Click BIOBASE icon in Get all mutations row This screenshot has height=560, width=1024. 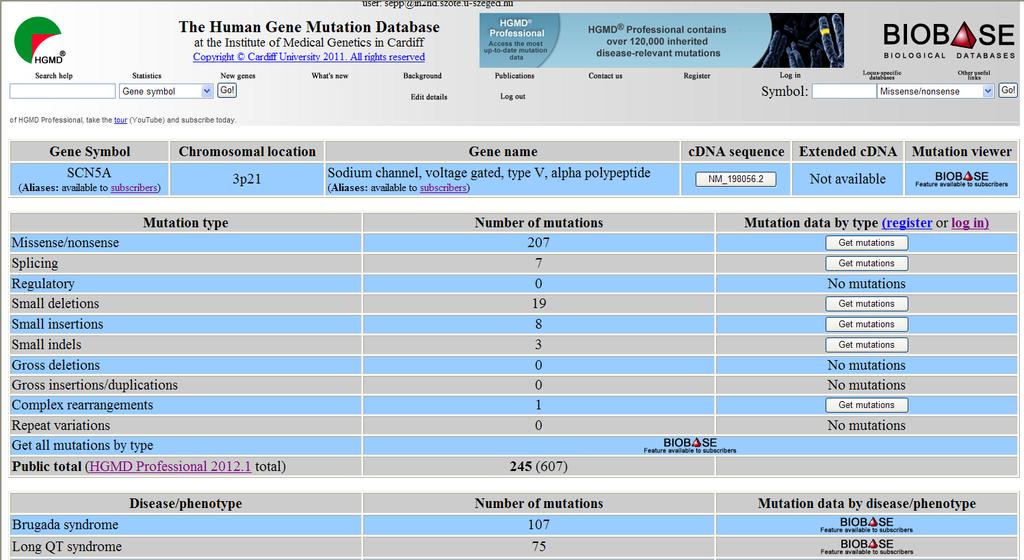(x=690, y=445)
